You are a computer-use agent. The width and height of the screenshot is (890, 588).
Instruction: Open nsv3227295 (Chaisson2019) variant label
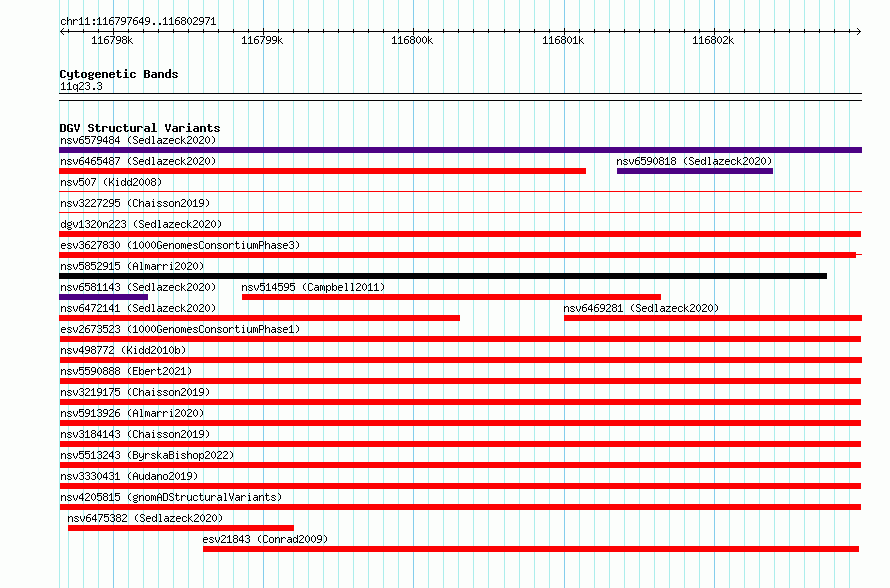point(135,203)
